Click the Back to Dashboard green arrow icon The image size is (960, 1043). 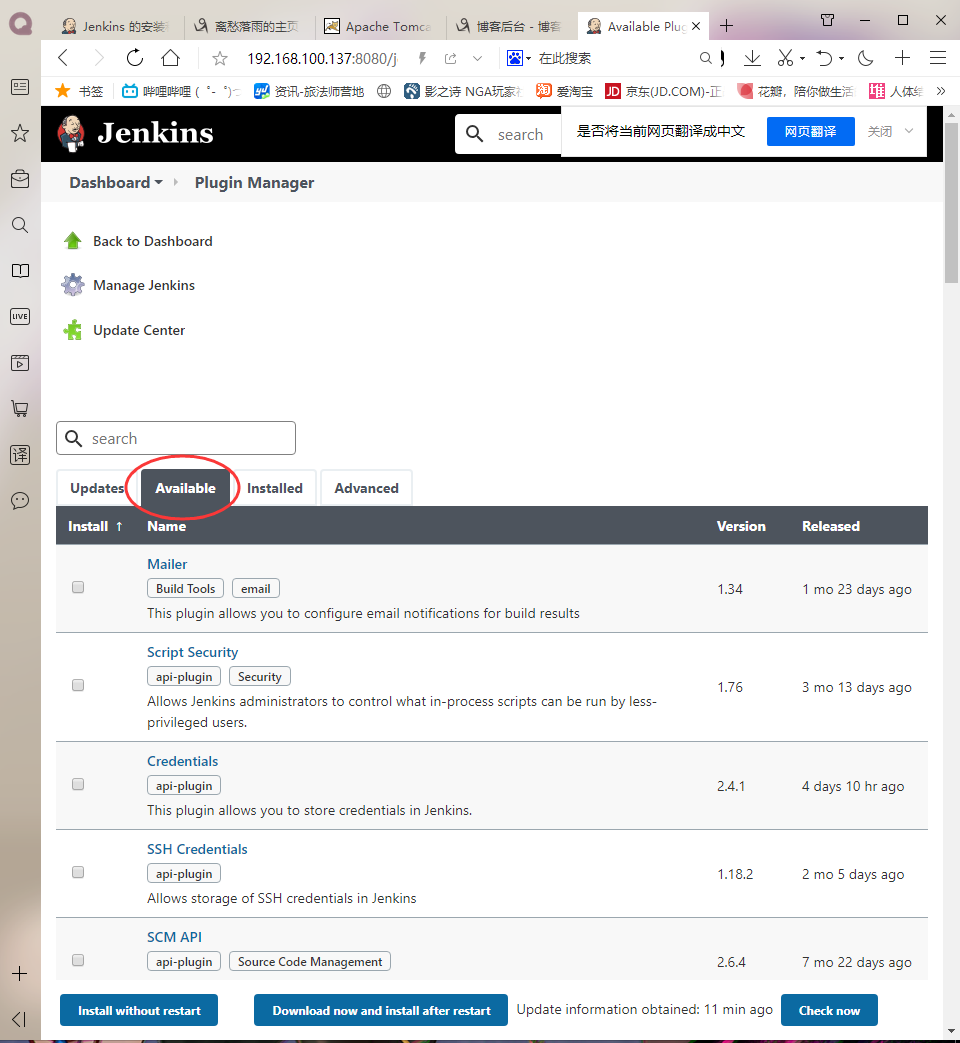73,241
